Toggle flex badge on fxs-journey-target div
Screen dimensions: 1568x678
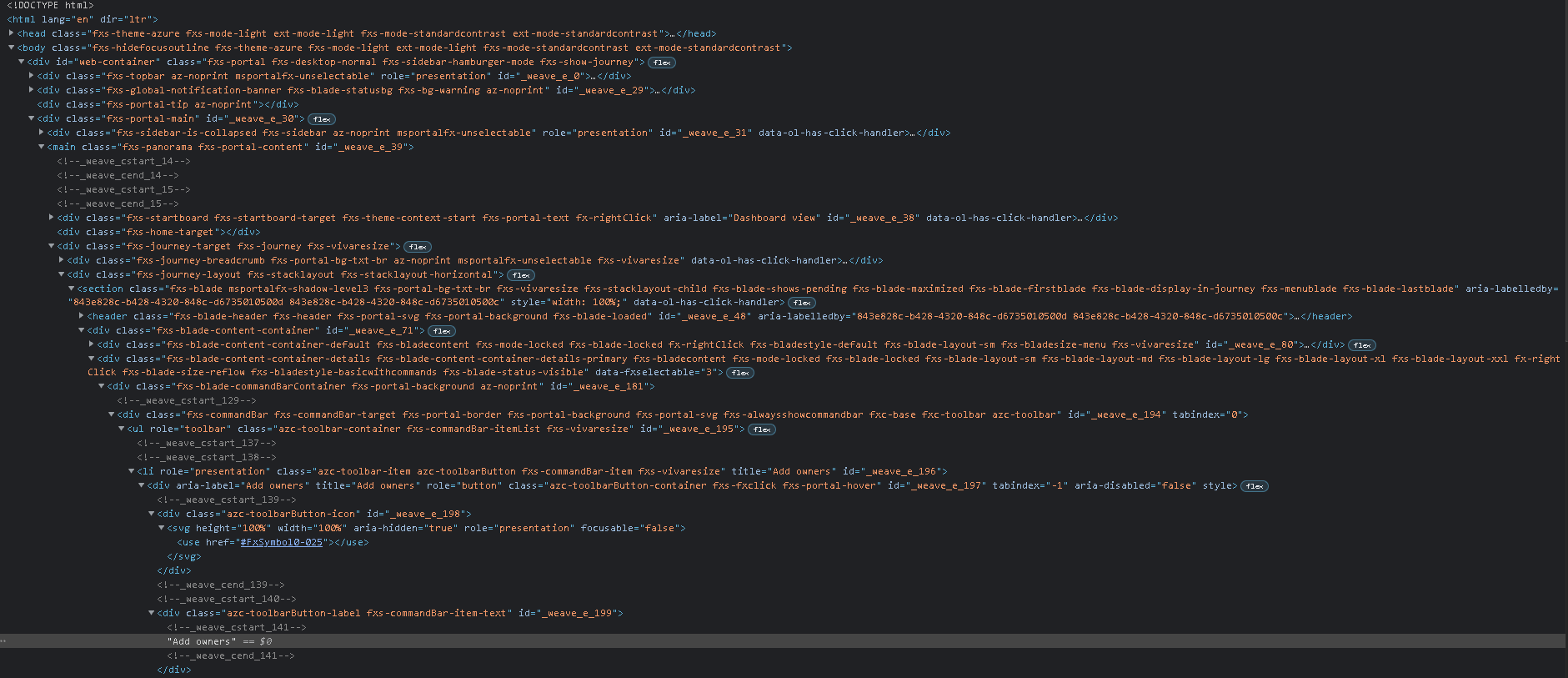click(x=418, y=247)
